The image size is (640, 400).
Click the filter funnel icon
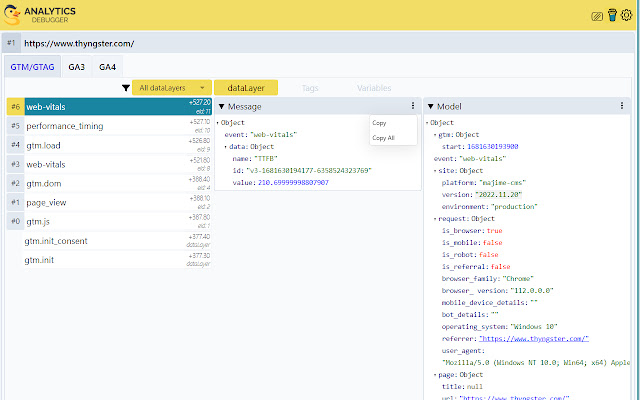coord(126,88)
